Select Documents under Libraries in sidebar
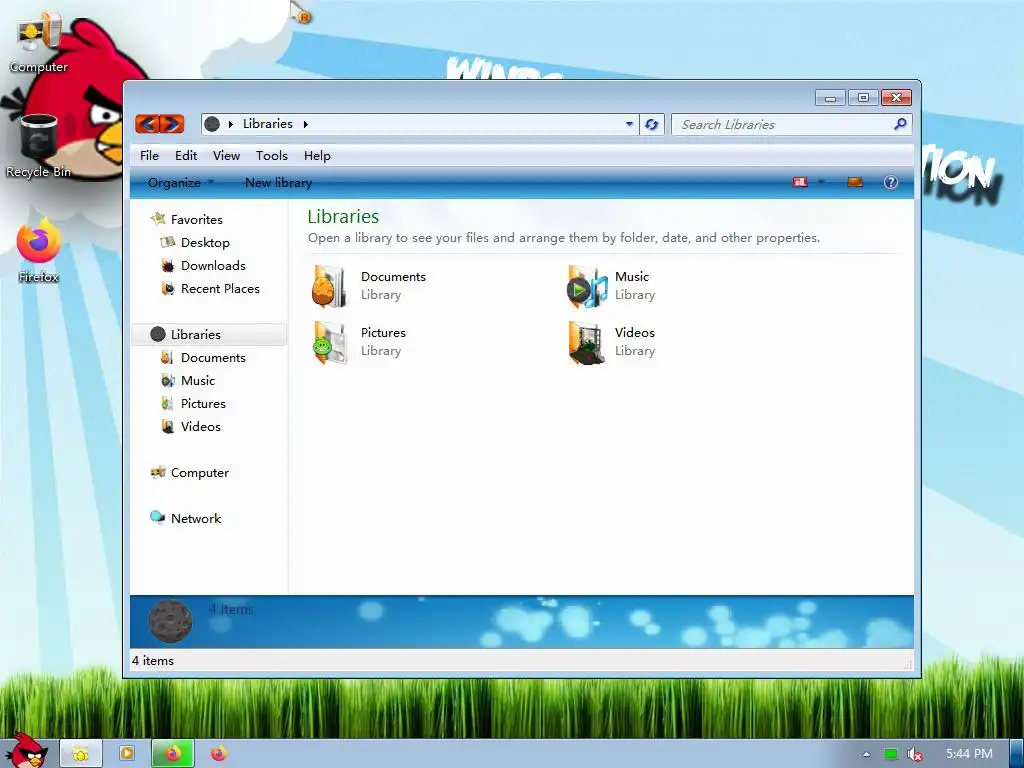1024x768 pixels. click(x=213, y=357)
